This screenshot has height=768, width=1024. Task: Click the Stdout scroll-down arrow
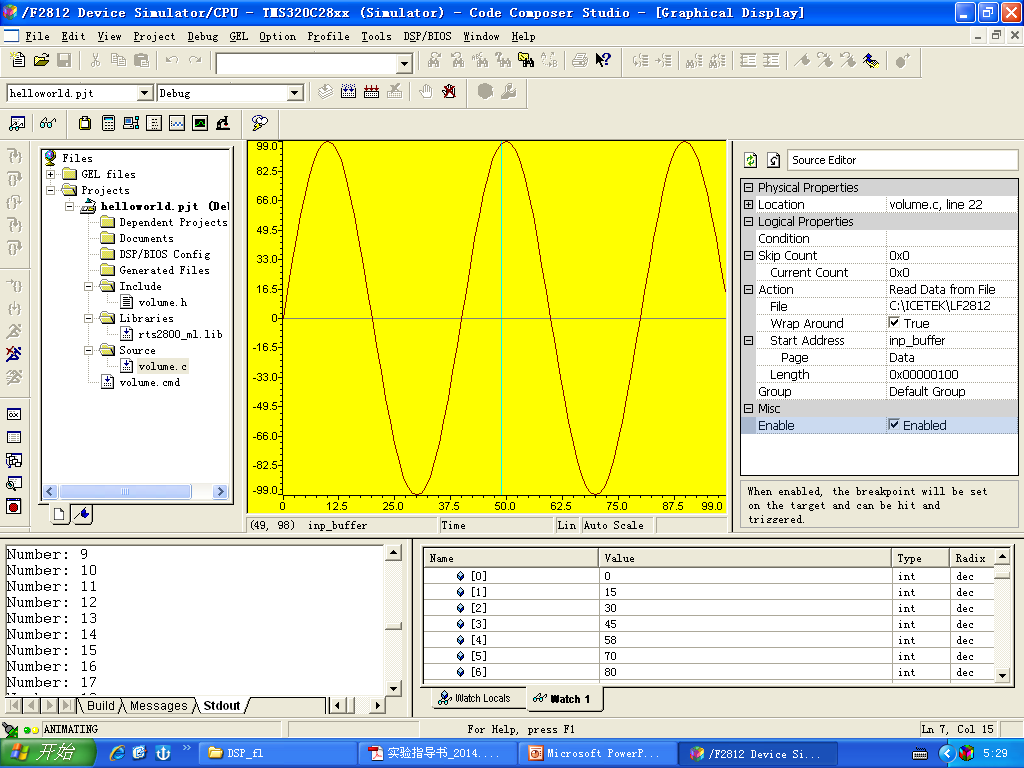point(393,688)
